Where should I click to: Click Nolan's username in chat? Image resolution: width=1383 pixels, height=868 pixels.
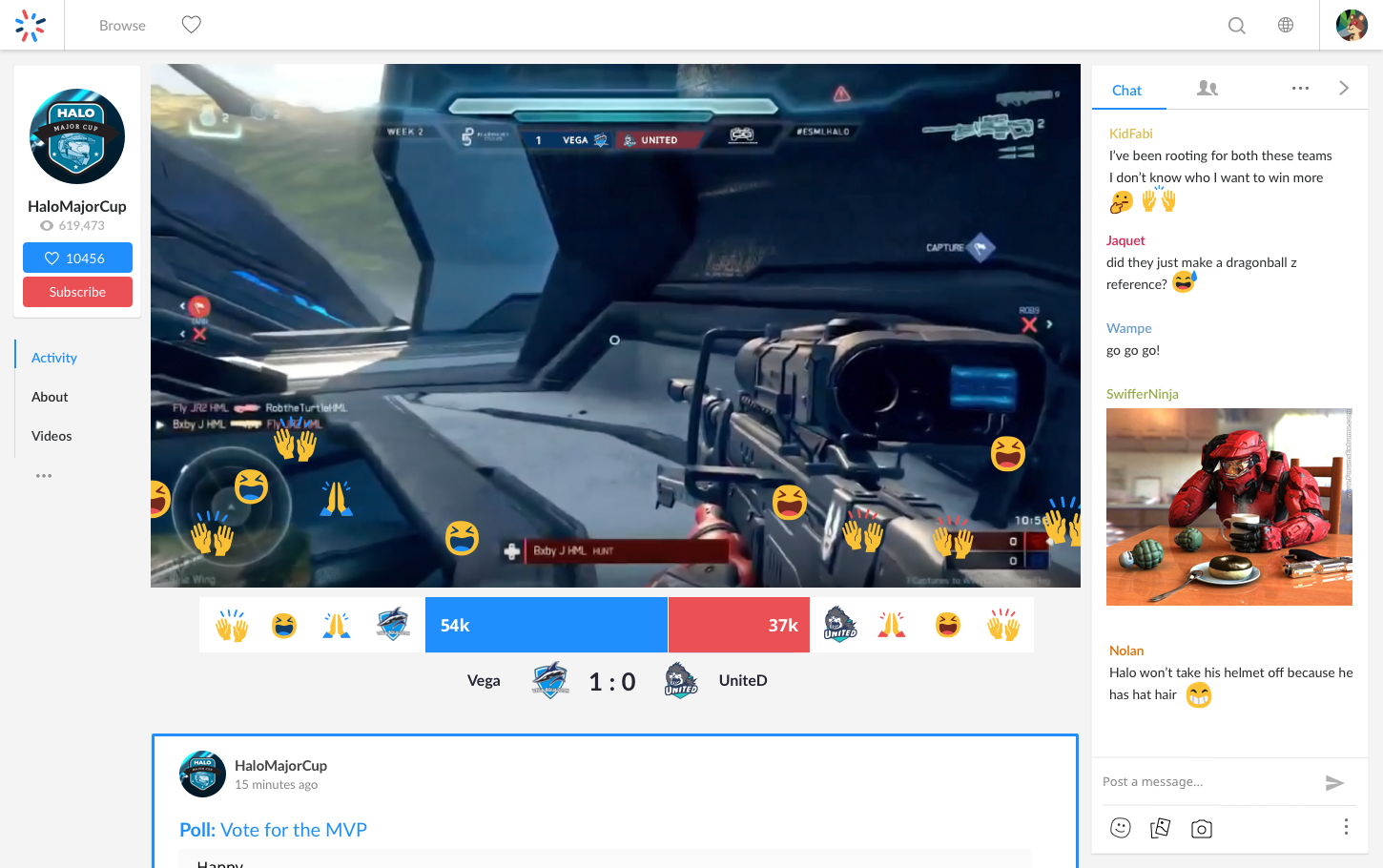click(x=1126, y=651)
